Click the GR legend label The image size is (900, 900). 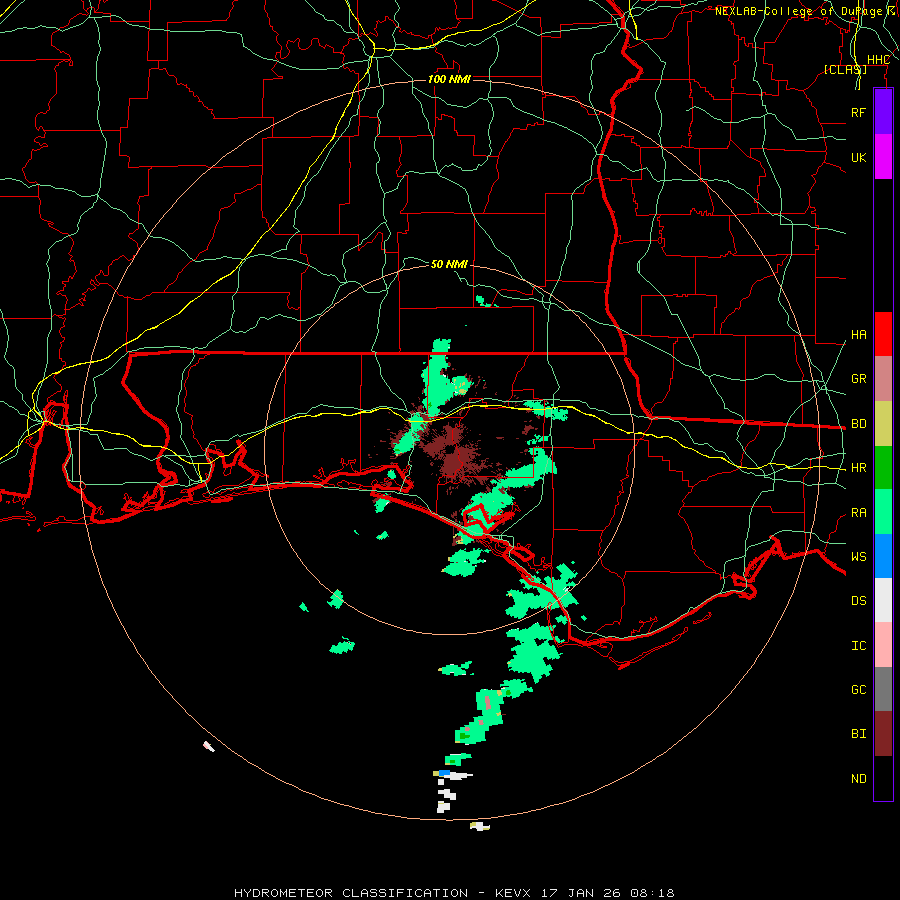click(858, 379)
